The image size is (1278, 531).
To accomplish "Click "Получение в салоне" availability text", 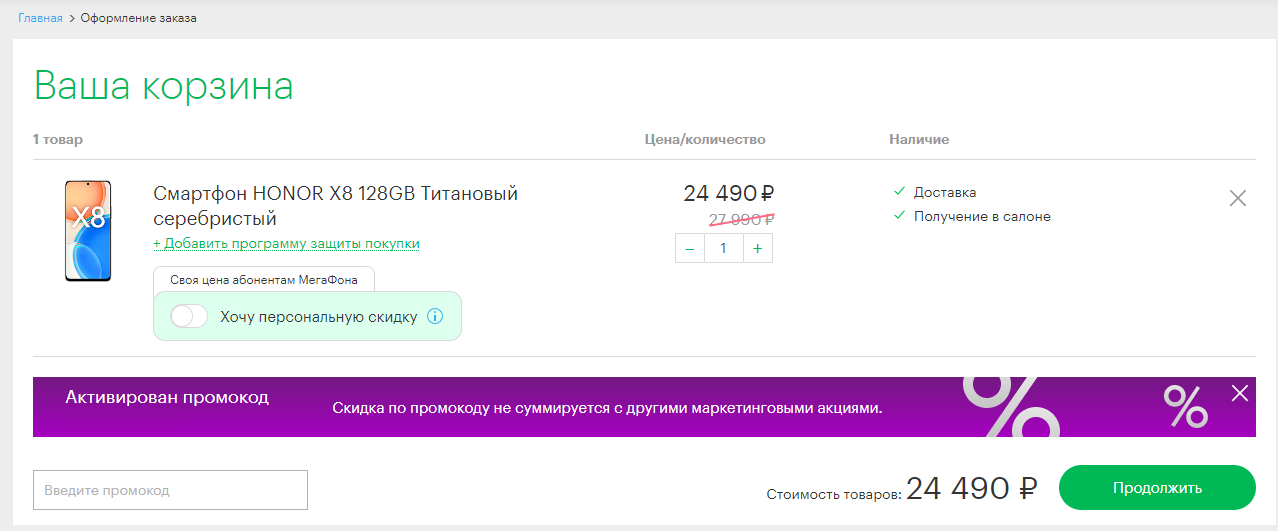I will click(x=982, y=216).
